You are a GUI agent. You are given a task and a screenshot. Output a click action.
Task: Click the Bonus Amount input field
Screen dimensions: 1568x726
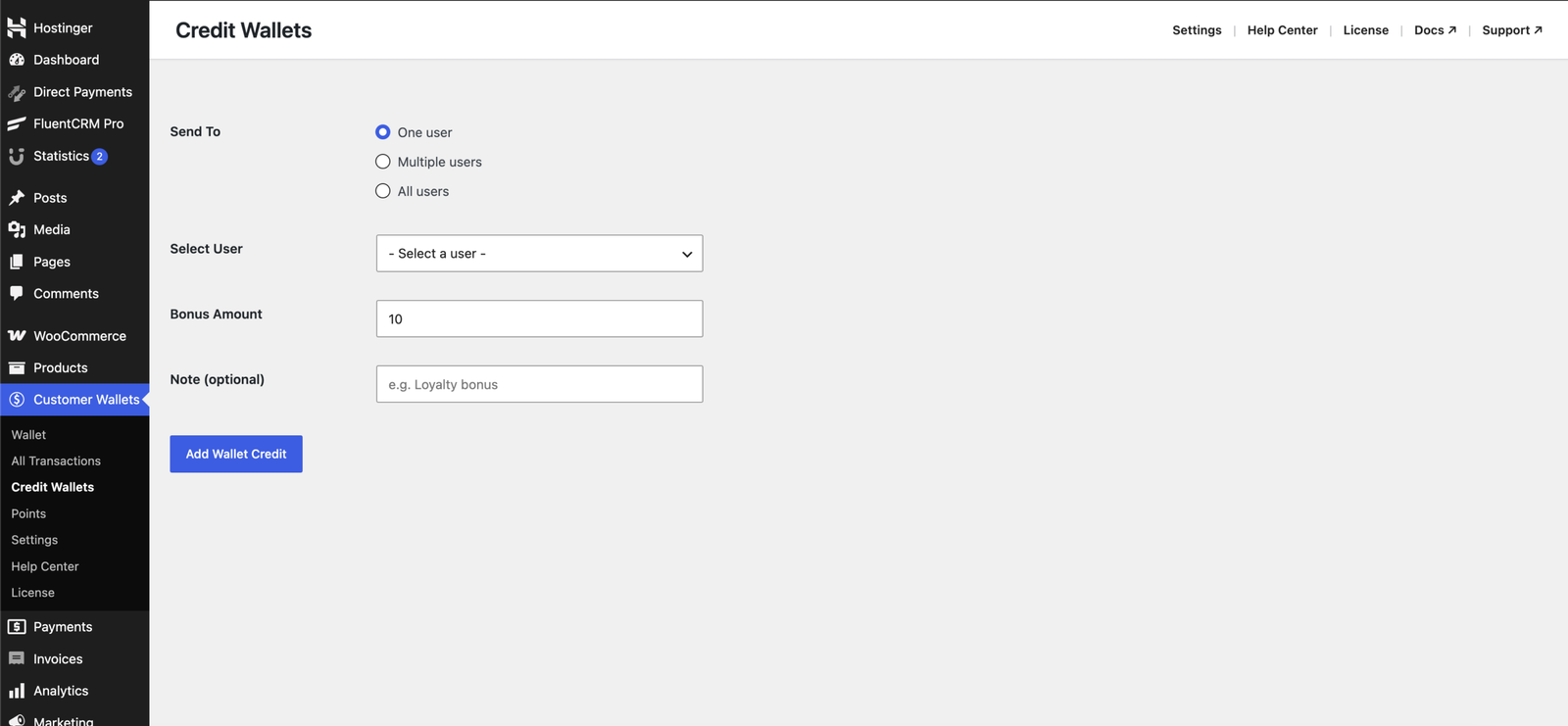point(539,318)
